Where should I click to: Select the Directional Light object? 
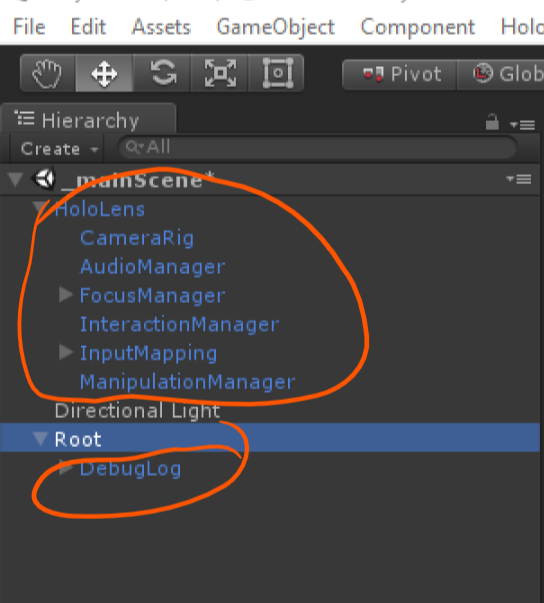tap(138, 411)
